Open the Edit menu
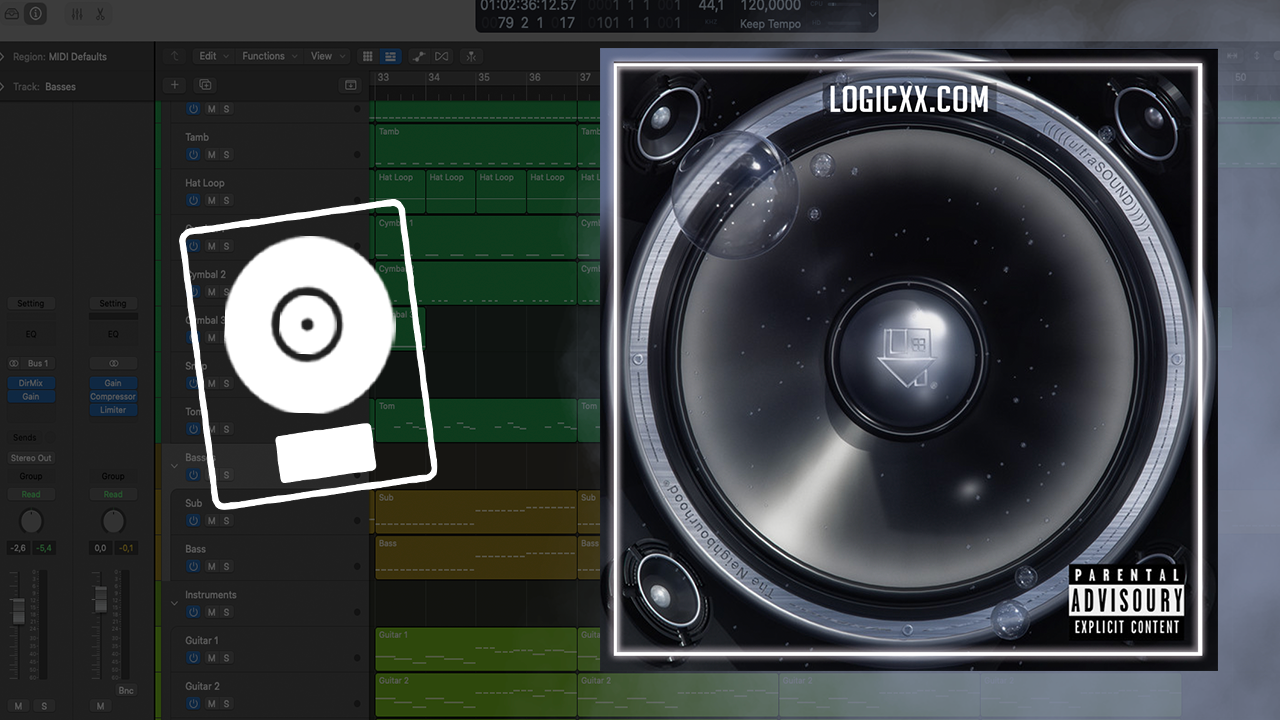1280x720 pixels. coord(213,57)
